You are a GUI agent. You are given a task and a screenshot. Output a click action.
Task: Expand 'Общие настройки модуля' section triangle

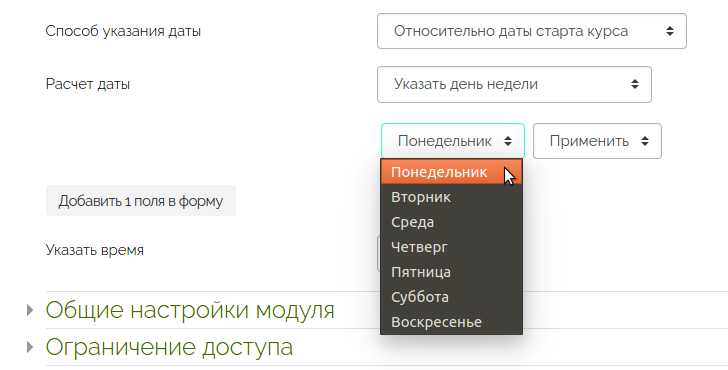(30, 310)
